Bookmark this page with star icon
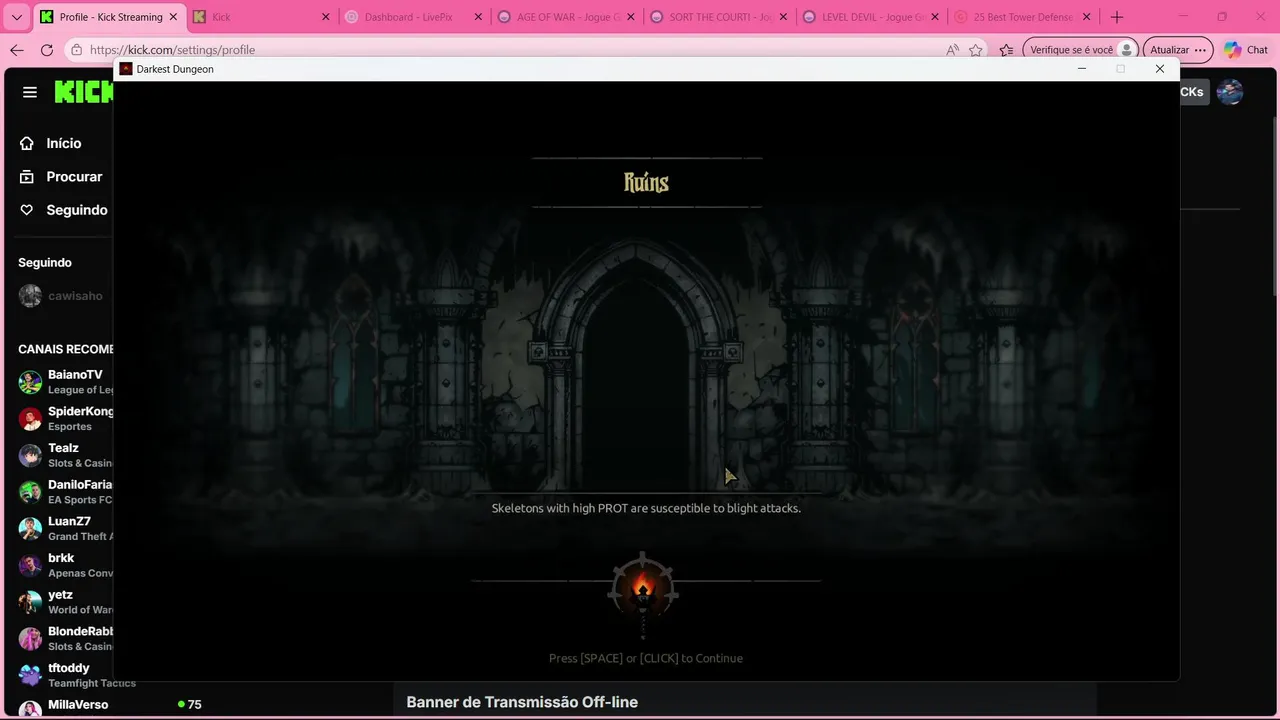This screenshot has width=1280, height=720. coord(976,50)
